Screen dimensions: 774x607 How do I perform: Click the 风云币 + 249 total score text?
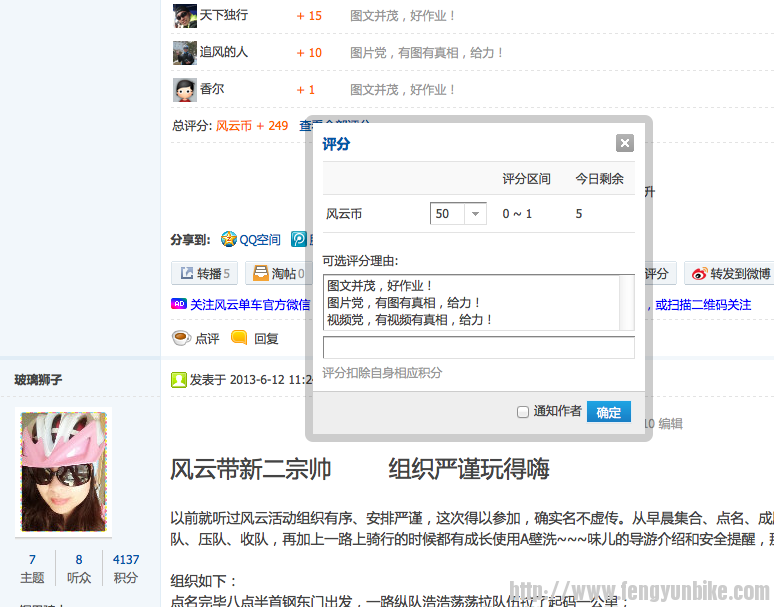pos(252,126)
